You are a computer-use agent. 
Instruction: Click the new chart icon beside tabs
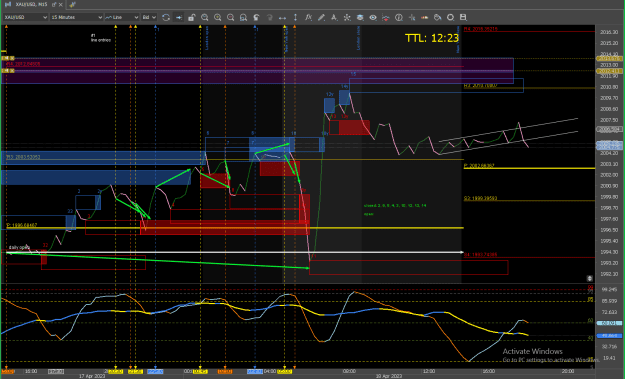tap(72, 5)
